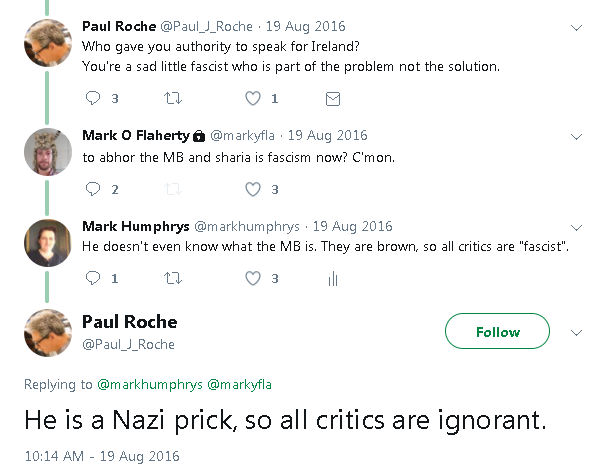Retweet Paul Roche's first tweet
The height and width of the screenshot is (475, 613).
coord(173,98)
